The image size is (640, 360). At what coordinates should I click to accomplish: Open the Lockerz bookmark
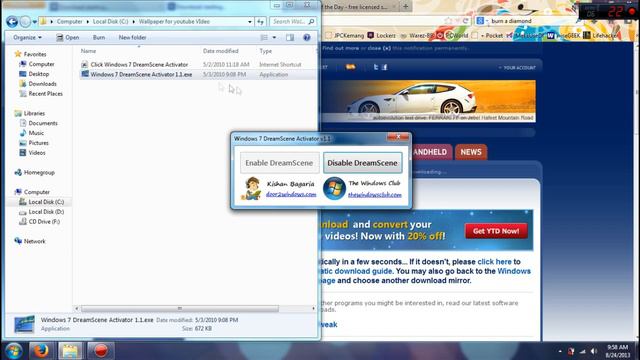(382, 36)
